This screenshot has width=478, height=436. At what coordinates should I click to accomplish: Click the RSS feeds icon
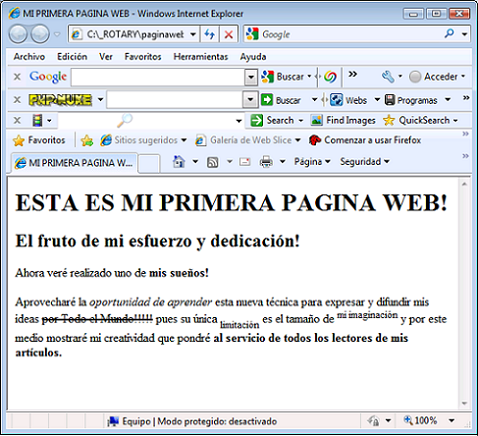[x=213, y=162]
